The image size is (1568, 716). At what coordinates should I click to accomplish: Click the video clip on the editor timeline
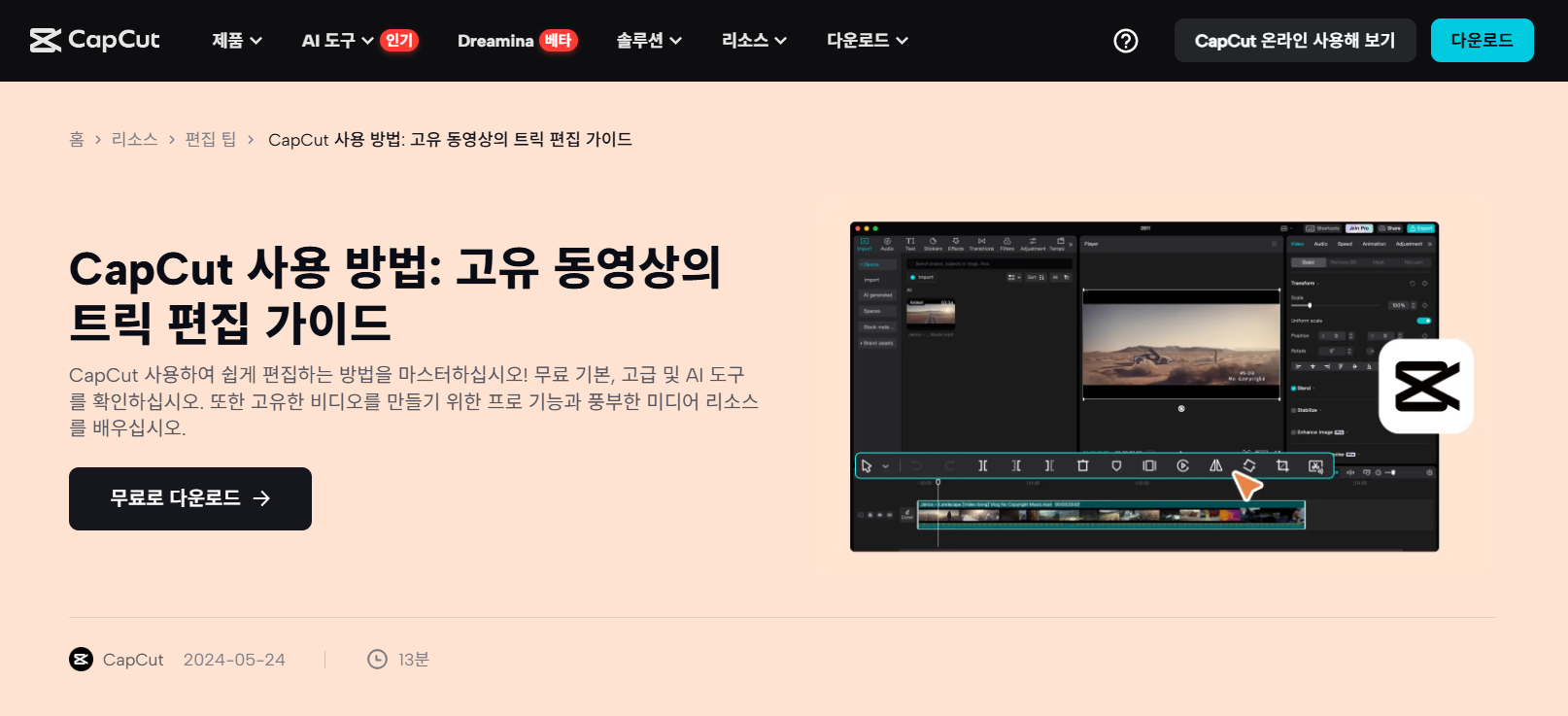pyautogui.click(x=1111, y=515)
